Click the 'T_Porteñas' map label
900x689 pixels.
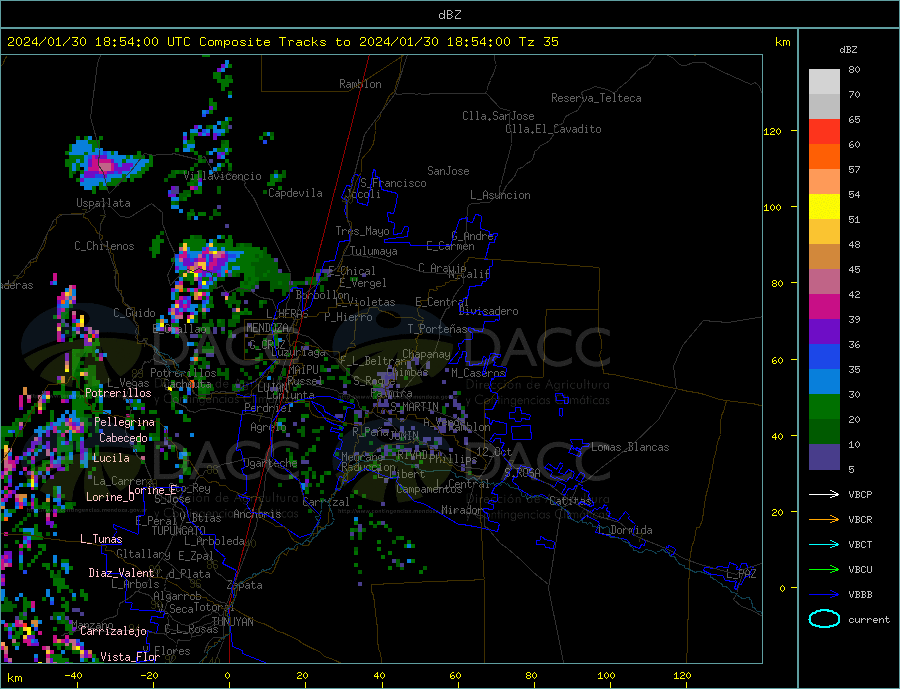coord(438,329)
